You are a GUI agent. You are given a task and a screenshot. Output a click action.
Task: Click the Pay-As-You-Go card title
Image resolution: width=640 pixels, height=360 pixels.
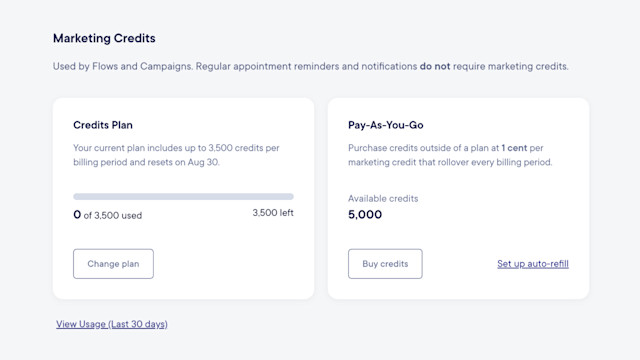tap(386, 125)
